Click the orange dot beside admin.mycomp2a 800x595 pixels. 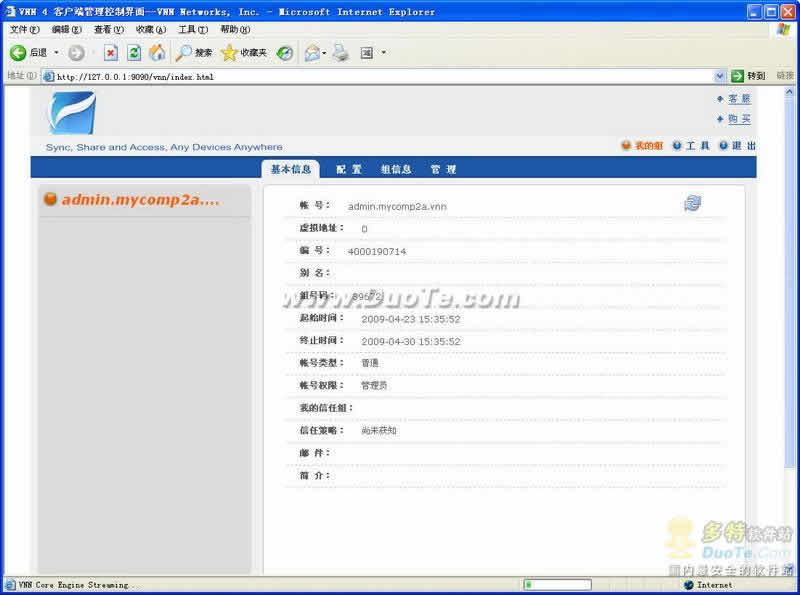point(50,199)
